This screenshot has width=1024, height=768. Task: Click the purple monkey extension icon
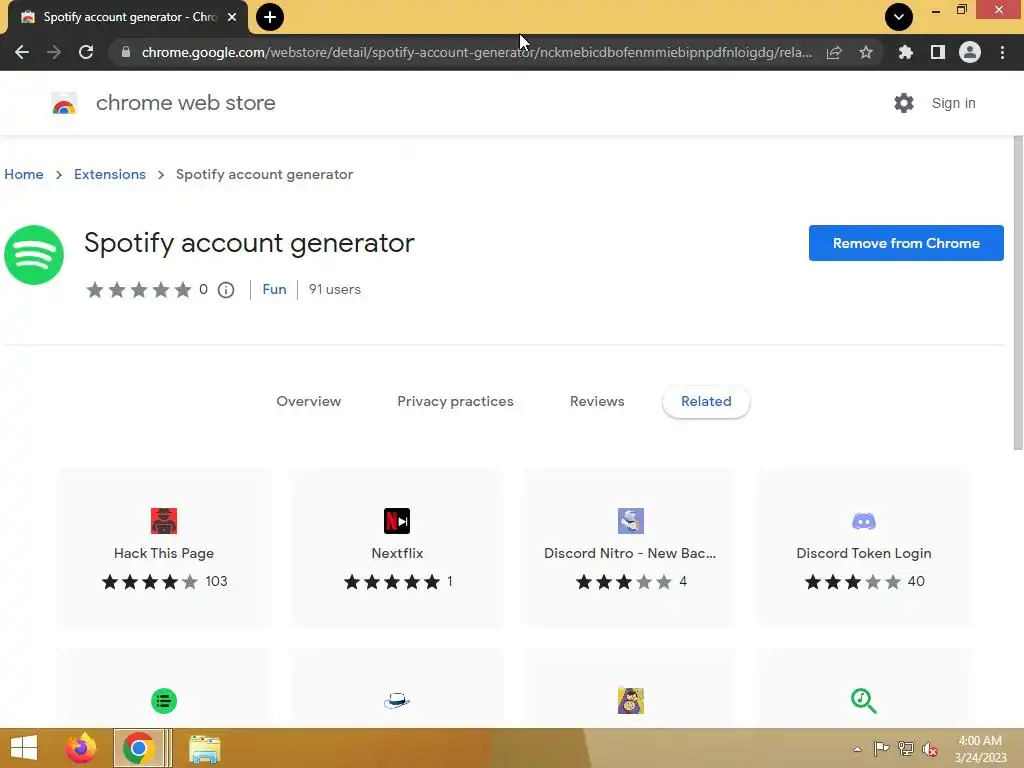630,701
